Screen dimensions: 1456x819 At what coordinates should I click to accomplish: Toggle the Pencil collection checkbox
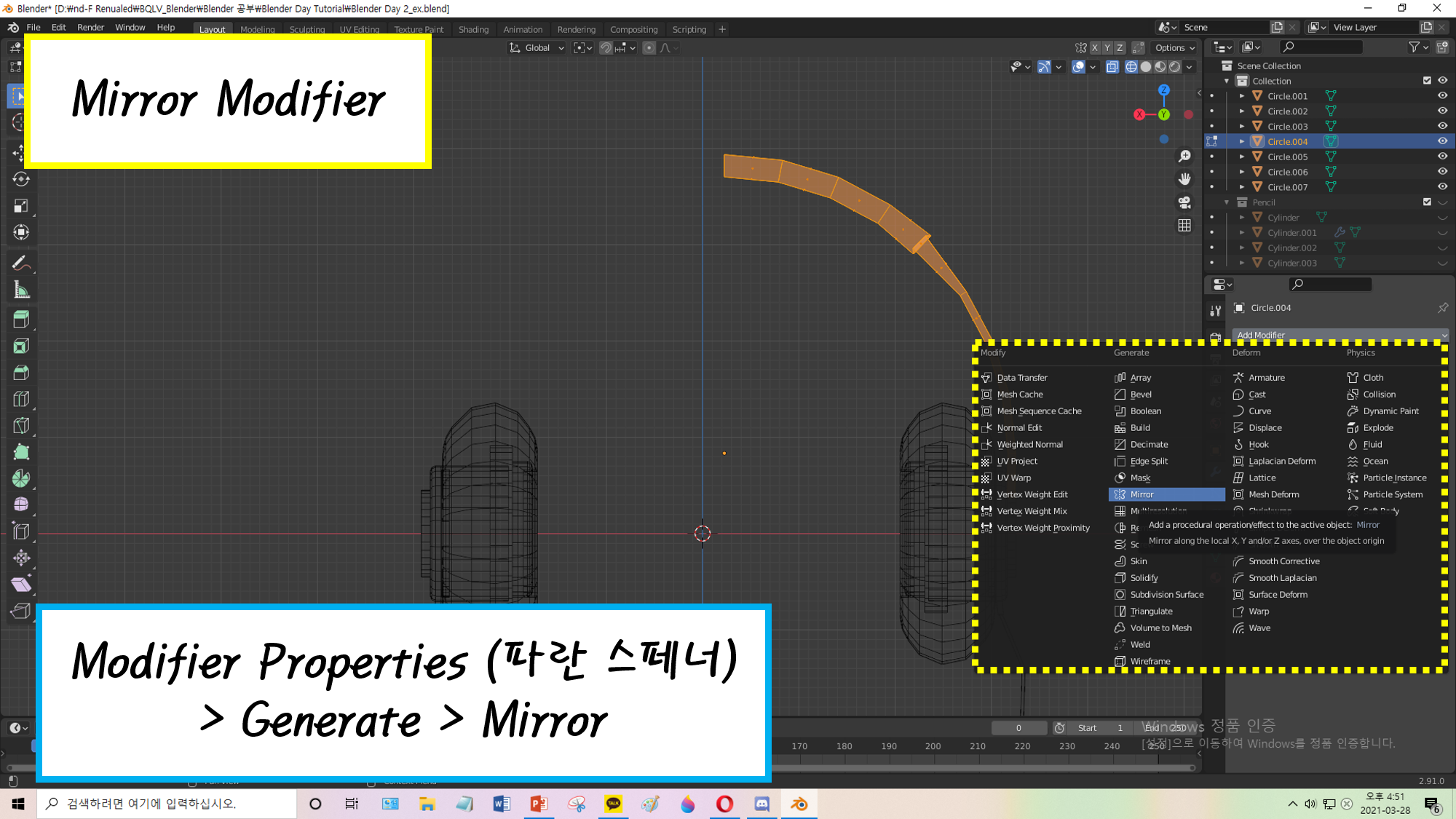pos(1427,202)
